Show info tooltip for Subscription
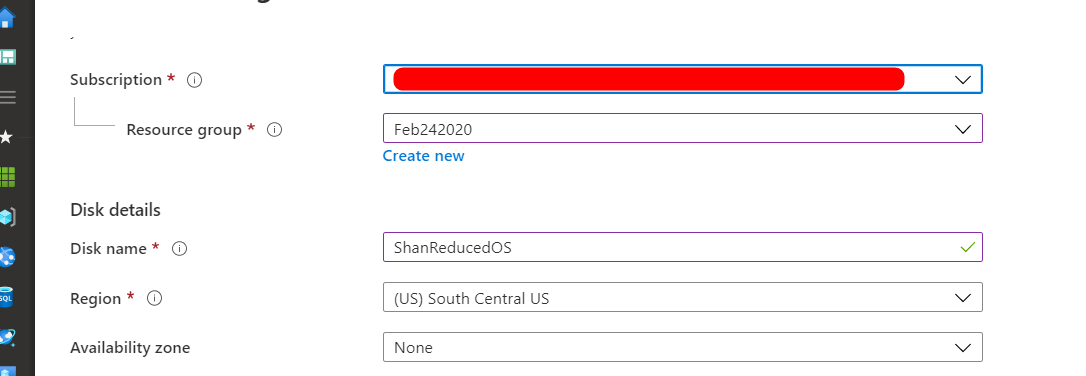1086x376 pixels. point(195,80)
